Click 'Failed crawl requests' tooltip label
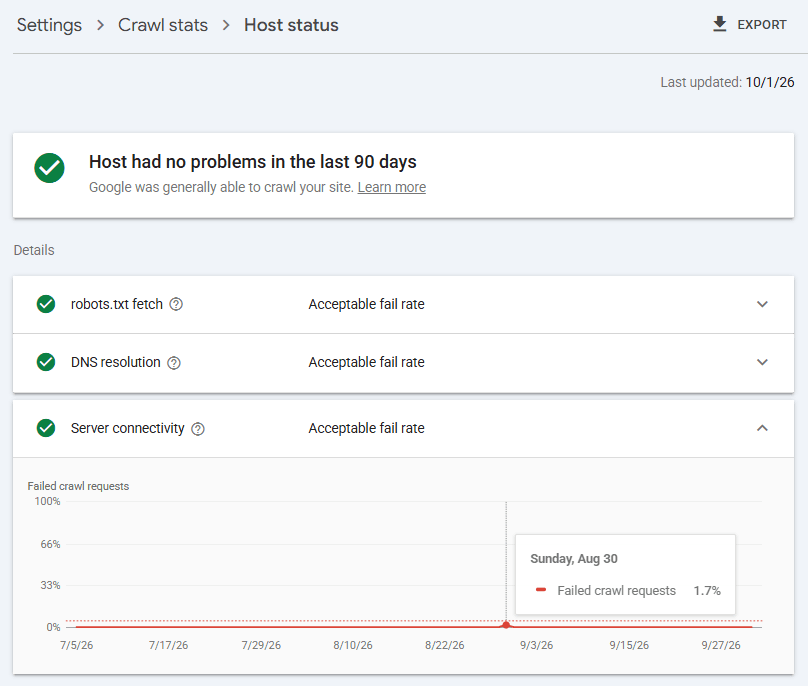The image size is (808, 686). click(616, 591)
